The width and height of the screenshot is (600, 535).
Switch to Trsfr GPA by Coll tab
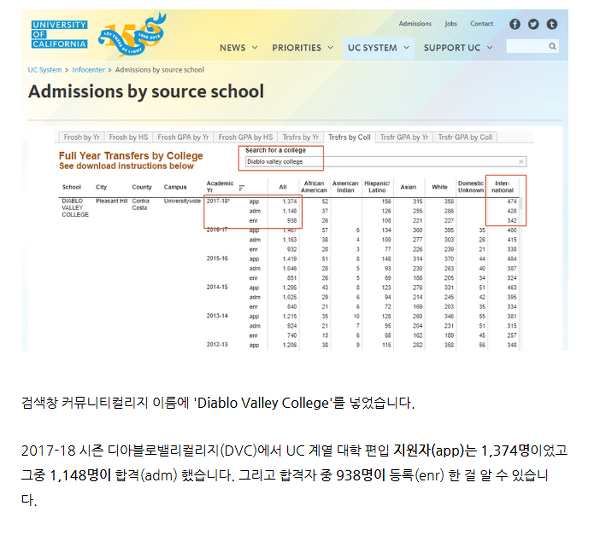[465, 137]
